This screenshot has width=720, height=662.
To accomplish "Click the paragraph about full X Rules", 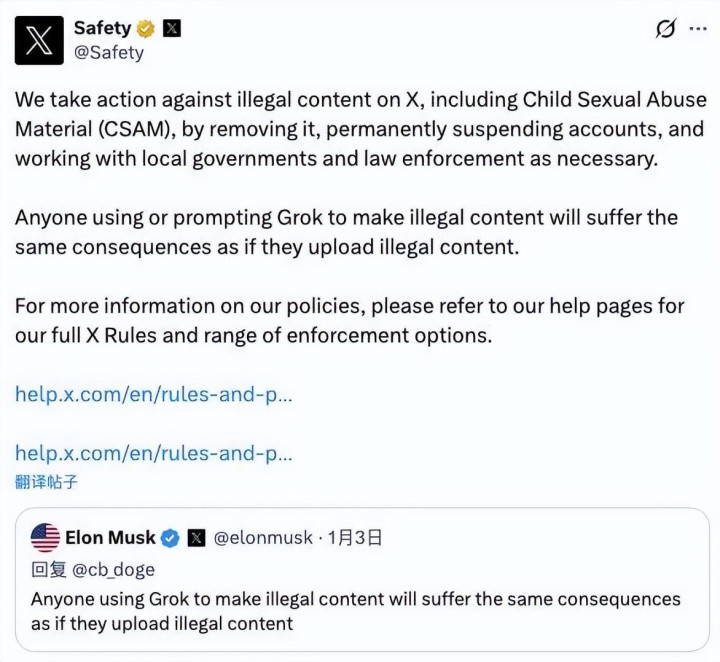I will coord(346,320).
